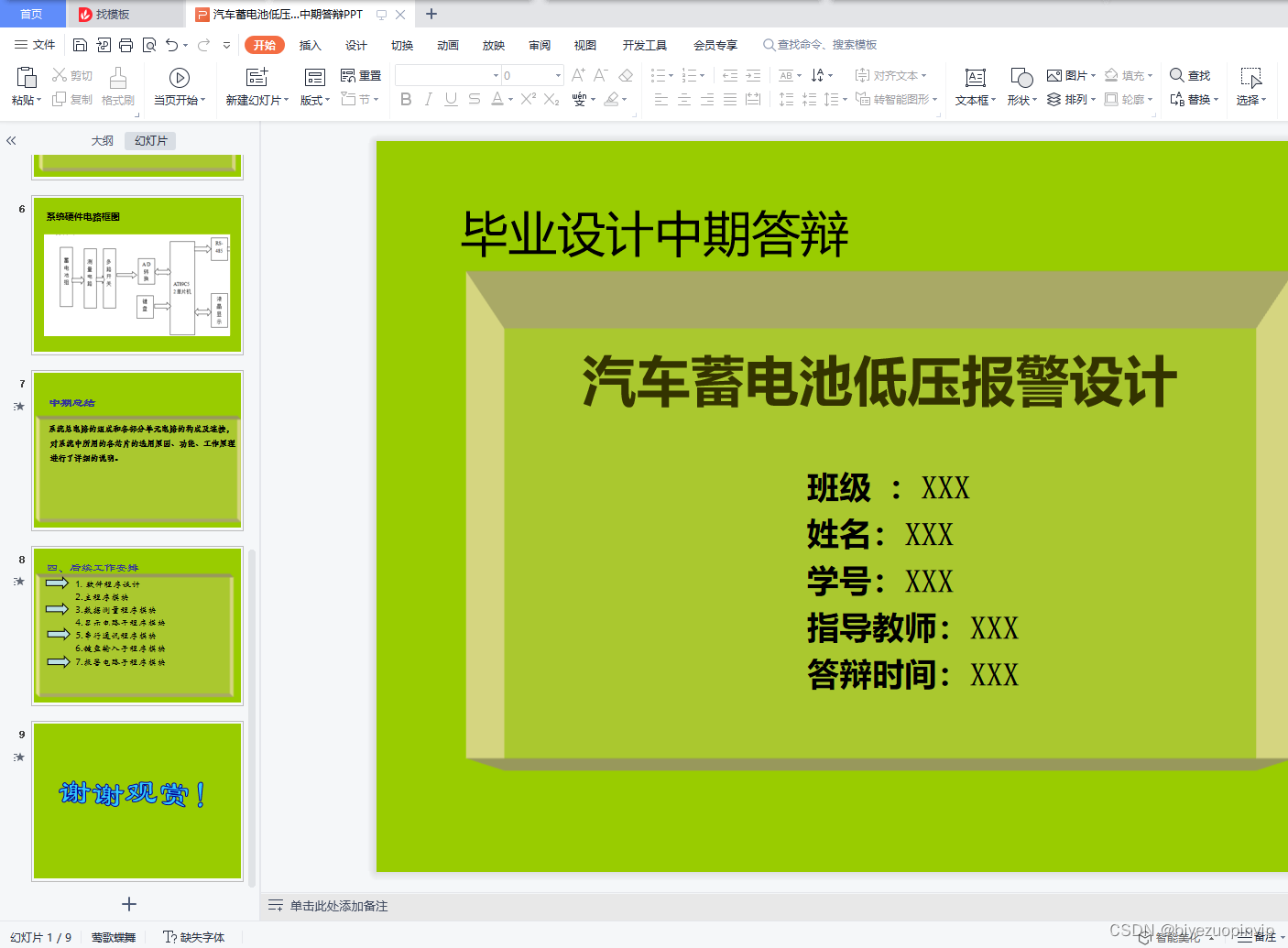
Task: Click the Missing Fonts (缺失字体) button
Action: [193, 937]
